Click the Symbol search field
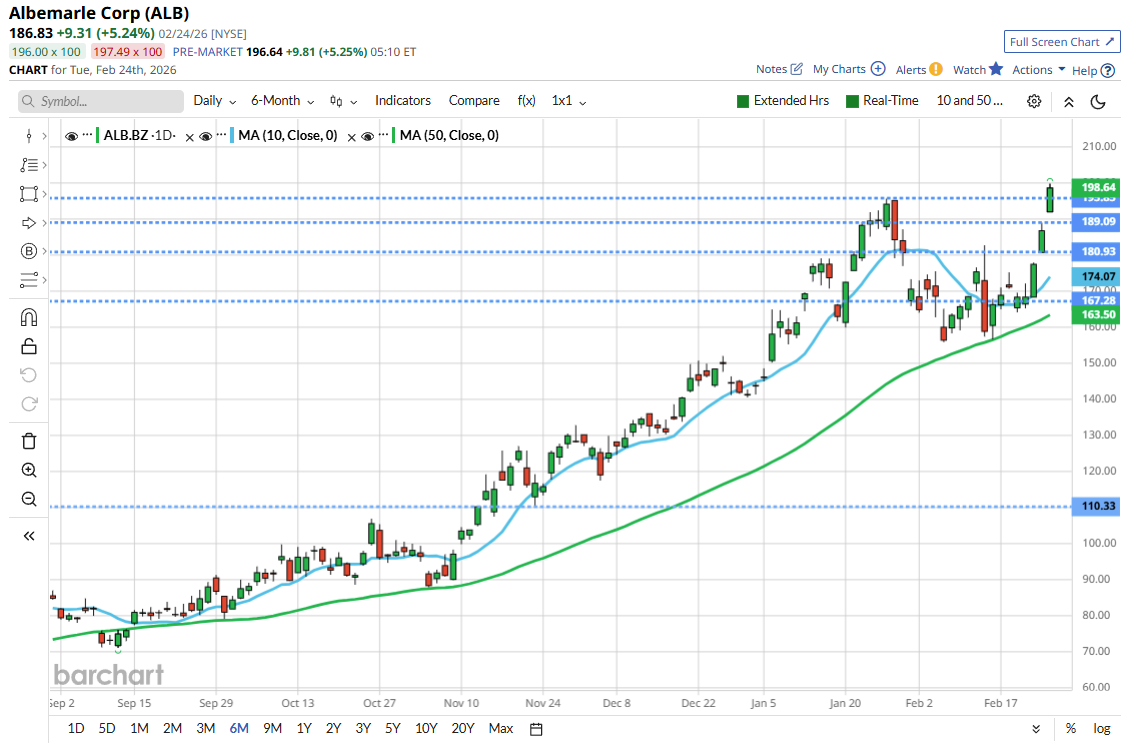1147x747 pixels. coord(101,101)
